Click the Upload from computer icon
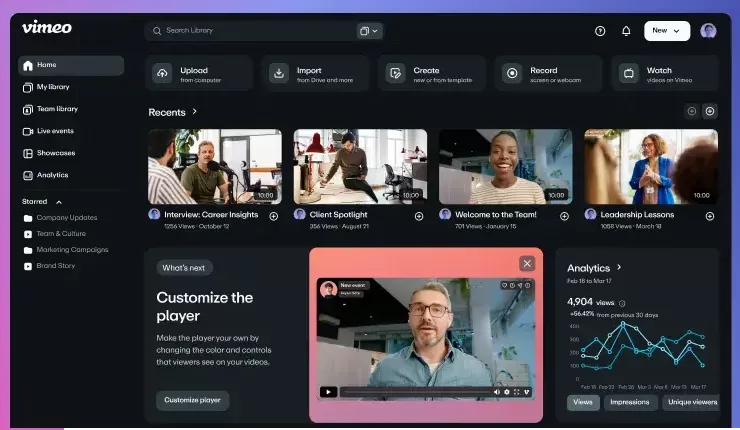Image resolution: width=740 pixels, height=430 pixels. point(162,73)
